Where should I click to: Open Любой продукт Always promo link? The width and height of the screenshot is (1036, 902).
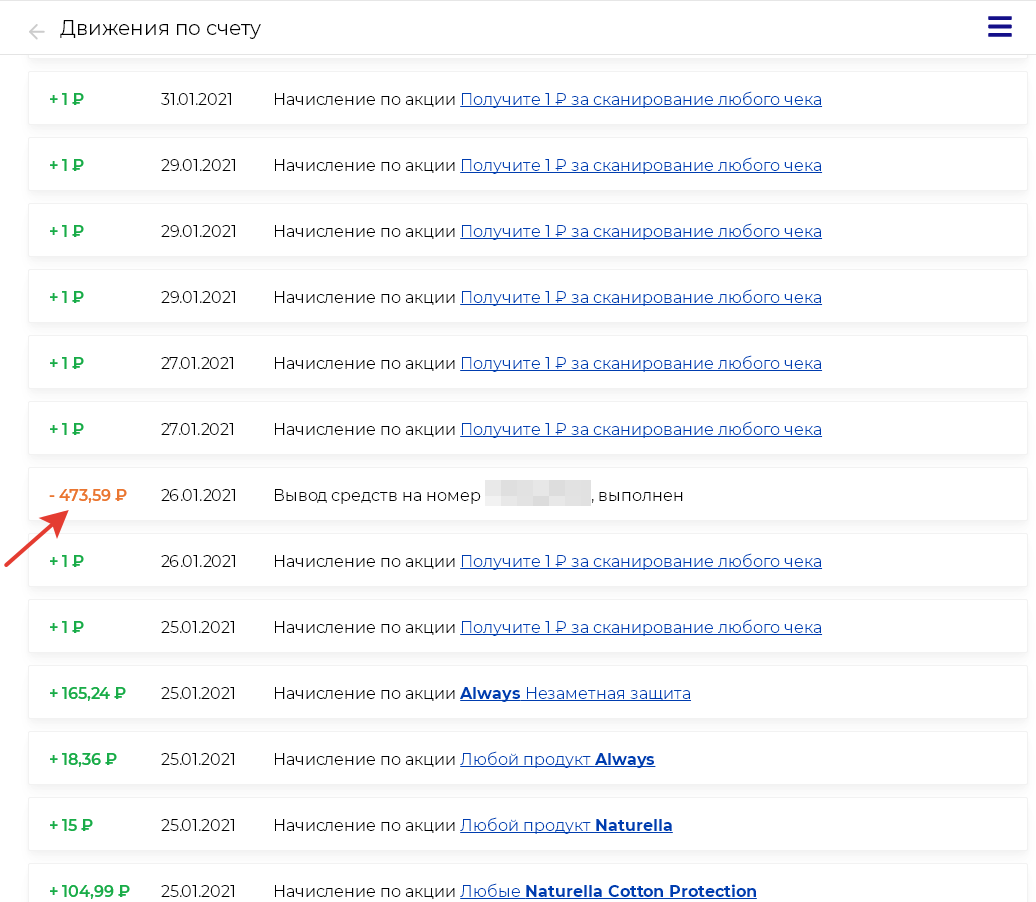[557, 759]
